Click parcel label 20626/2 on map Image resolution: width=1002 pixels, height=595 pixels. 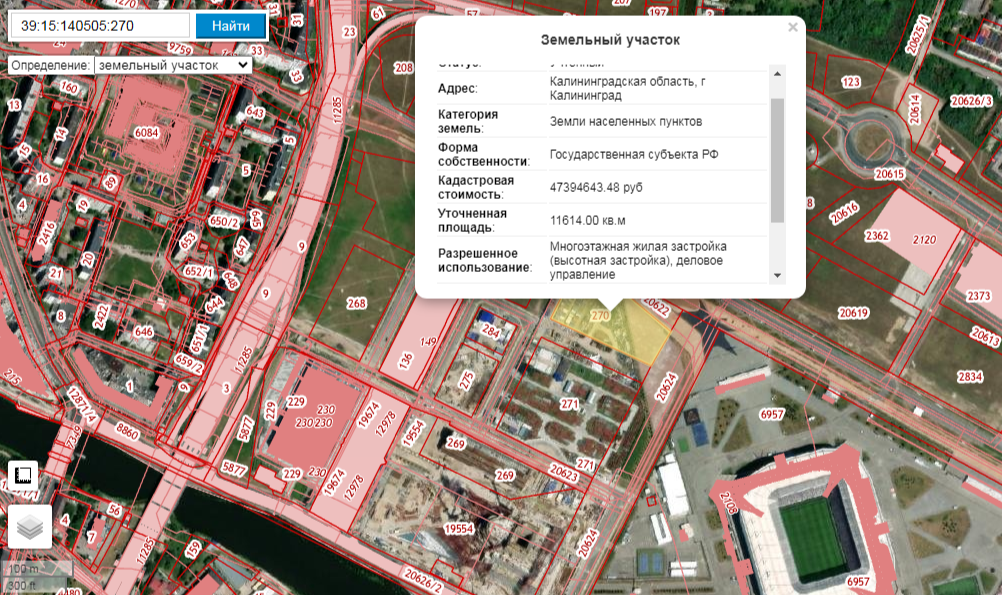point(423,580)
